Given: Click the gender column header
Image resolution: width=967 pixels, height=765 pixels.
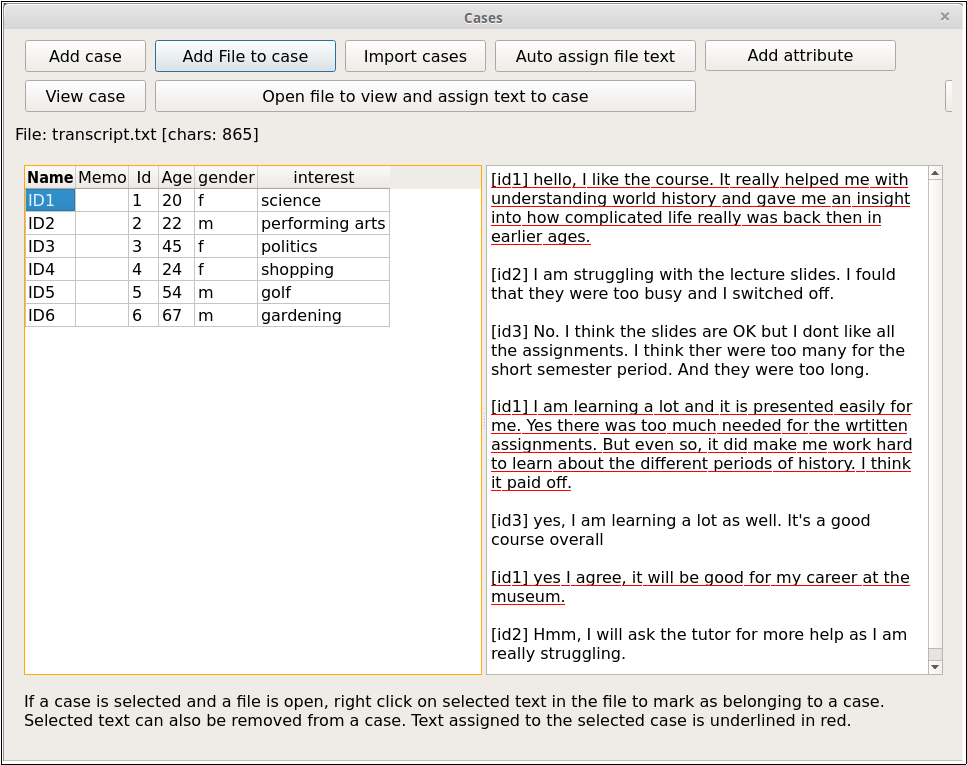Looking at the screenshot, I should pyautogui.click(x=226, y=178).
